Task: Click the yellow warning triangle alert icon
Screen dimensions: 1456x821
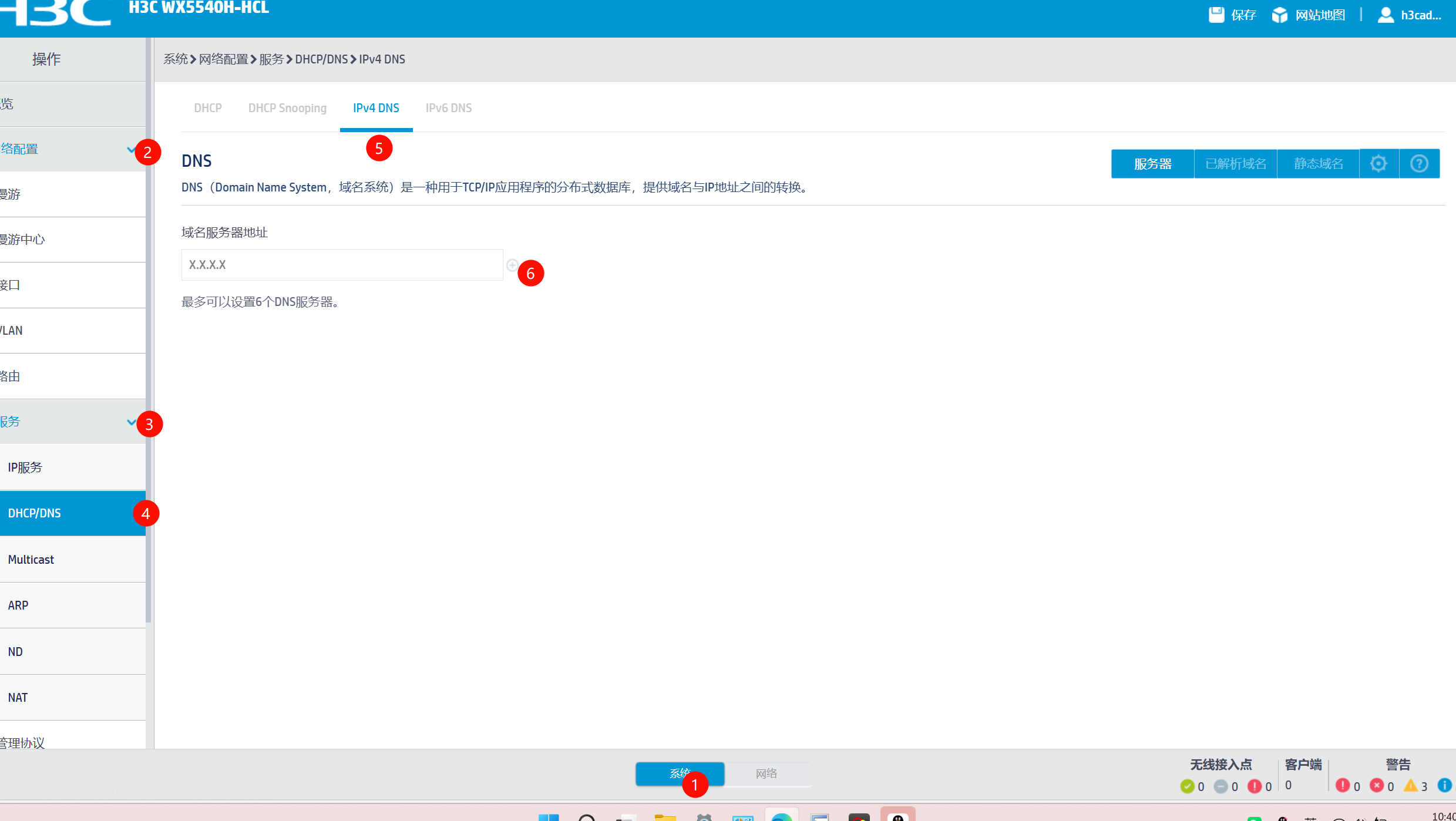Action: pos(1410,785)
